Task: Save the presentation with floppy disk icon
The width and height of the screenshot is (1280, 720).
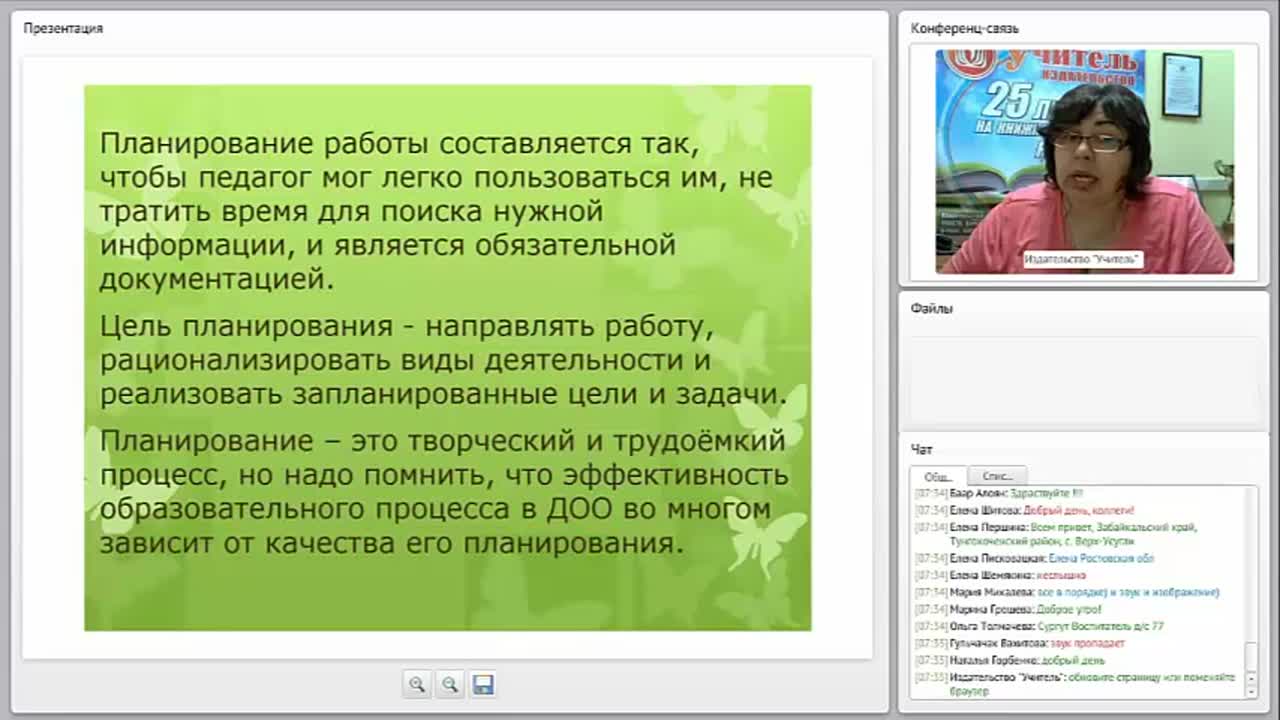Action: click(483, 684)
